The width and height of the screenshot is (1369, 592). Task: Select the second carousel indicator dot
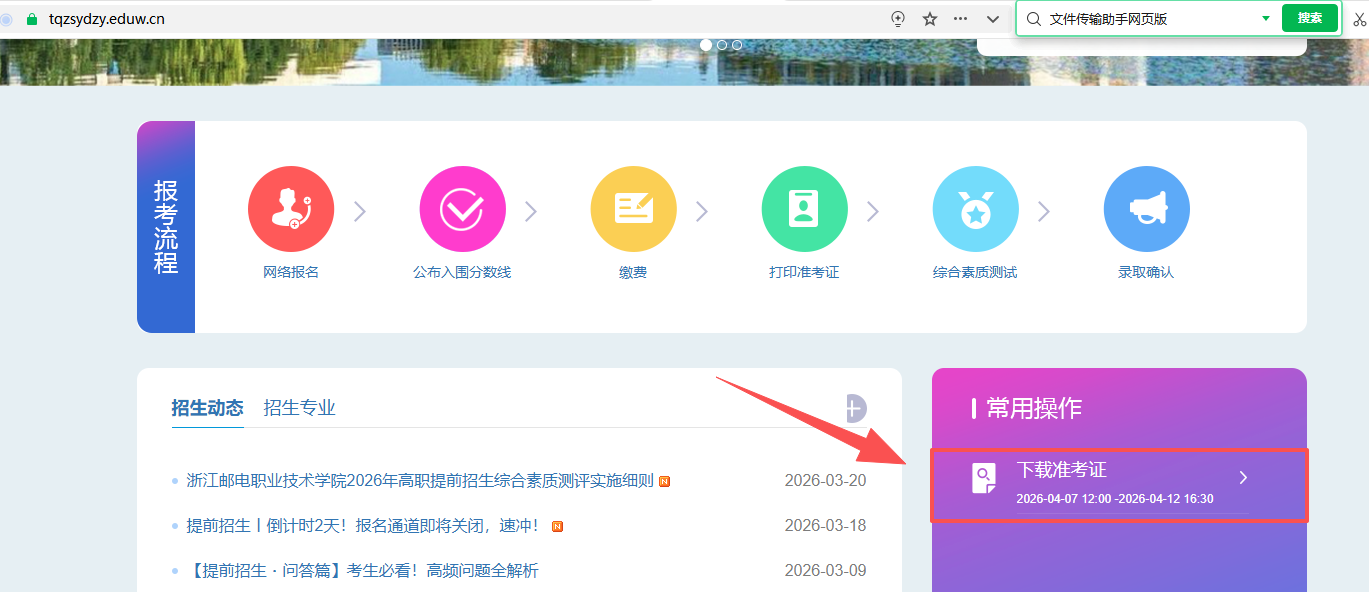click(x=722, y=45)
